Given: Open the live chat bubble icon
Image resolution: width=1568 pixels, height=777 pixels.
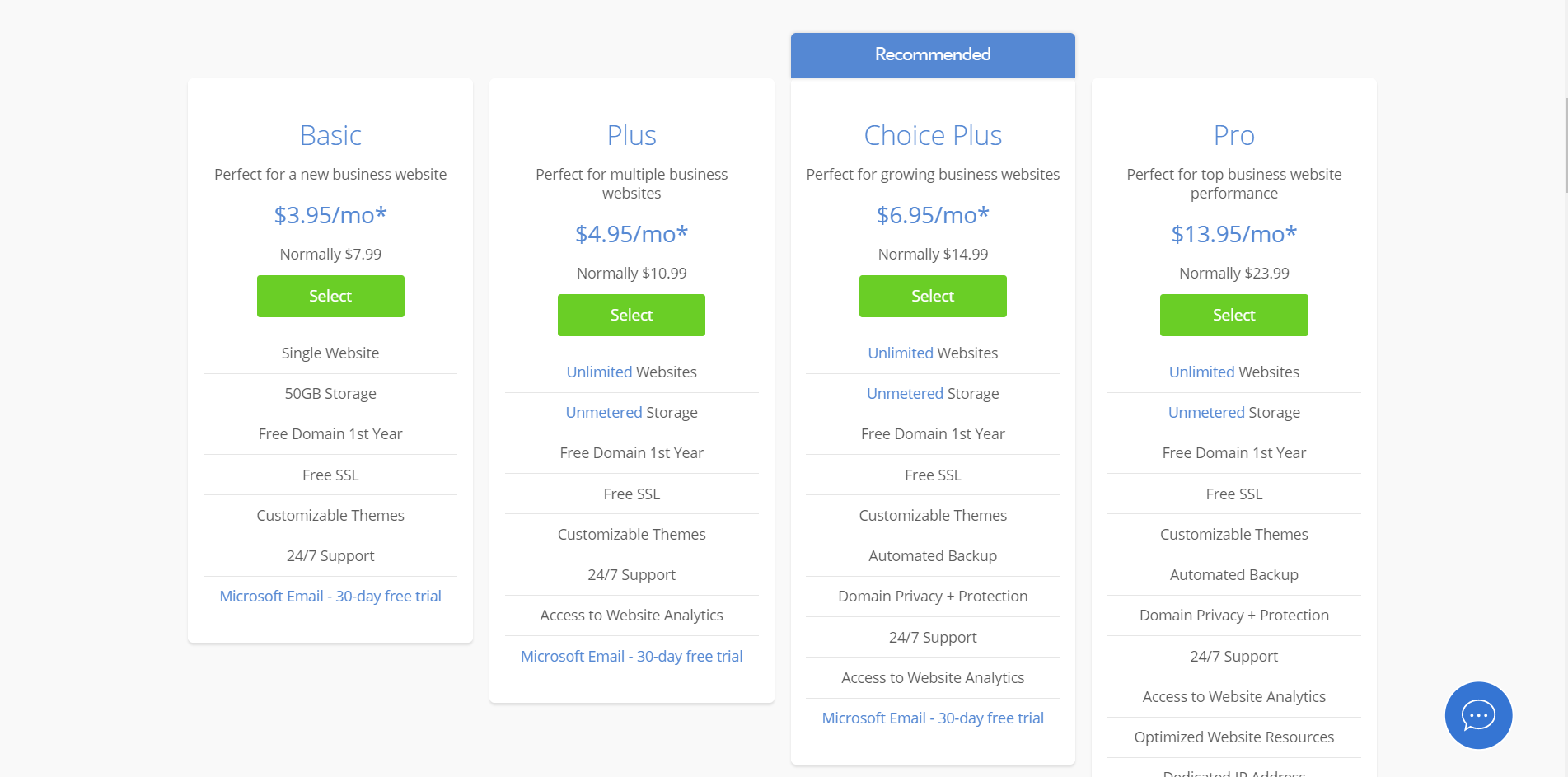Looking at the screenshot, I should tap(1478, 715).
